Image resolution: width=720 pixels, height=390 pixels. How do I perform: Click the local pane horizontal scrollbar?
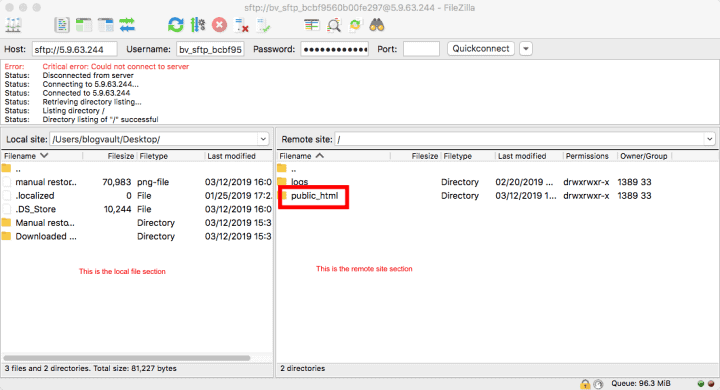coord(127,357)
